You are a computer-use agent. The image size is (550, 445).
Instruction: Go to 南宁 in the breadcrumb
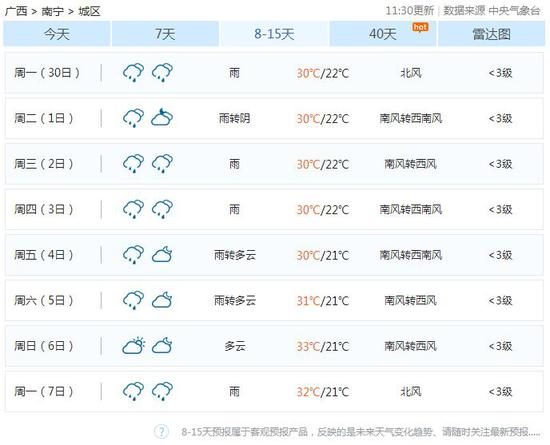tap(53, 11)
